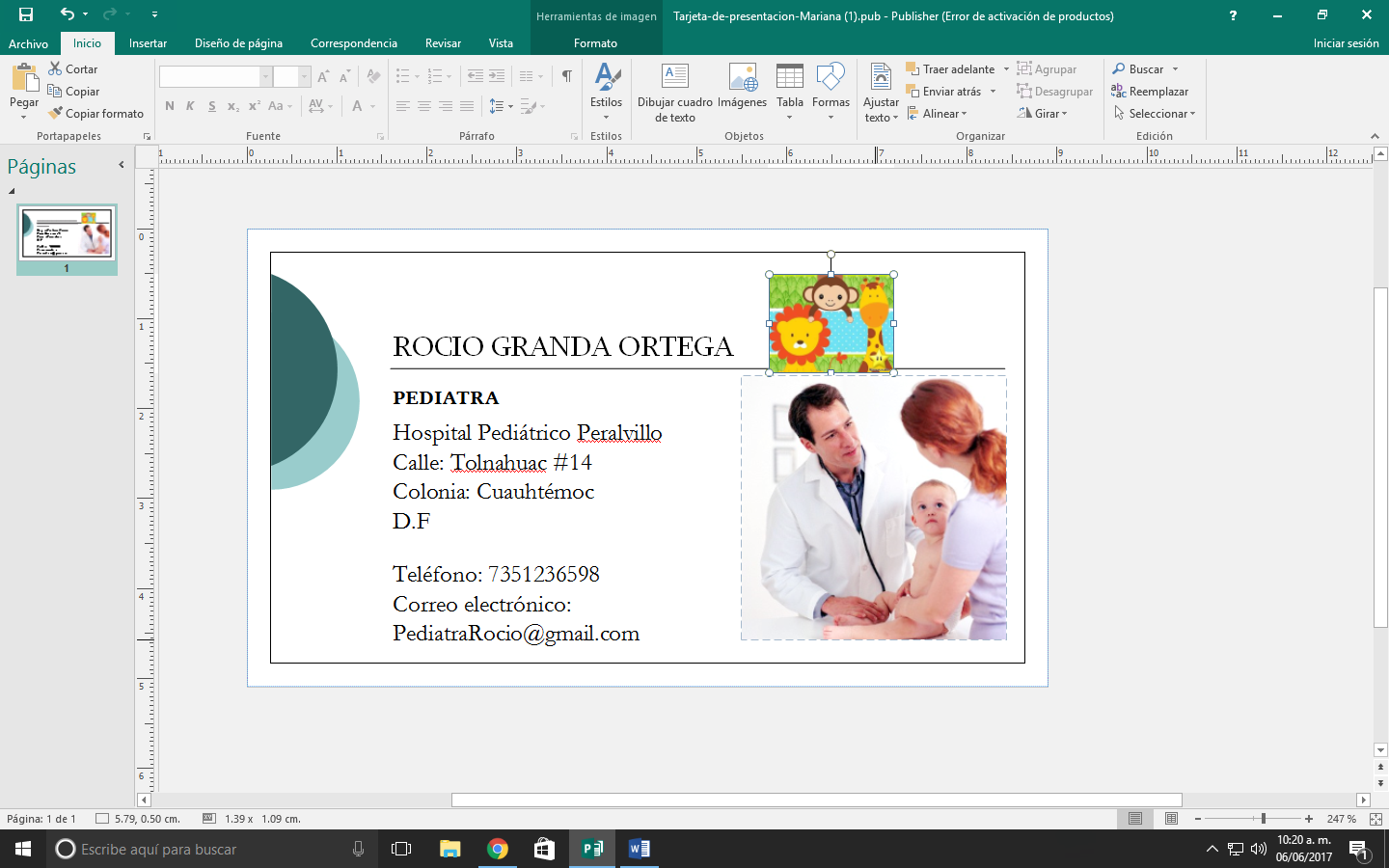Click the Iniciar sesión link
Screen dimensions: 1389x868
point(1346,43)
